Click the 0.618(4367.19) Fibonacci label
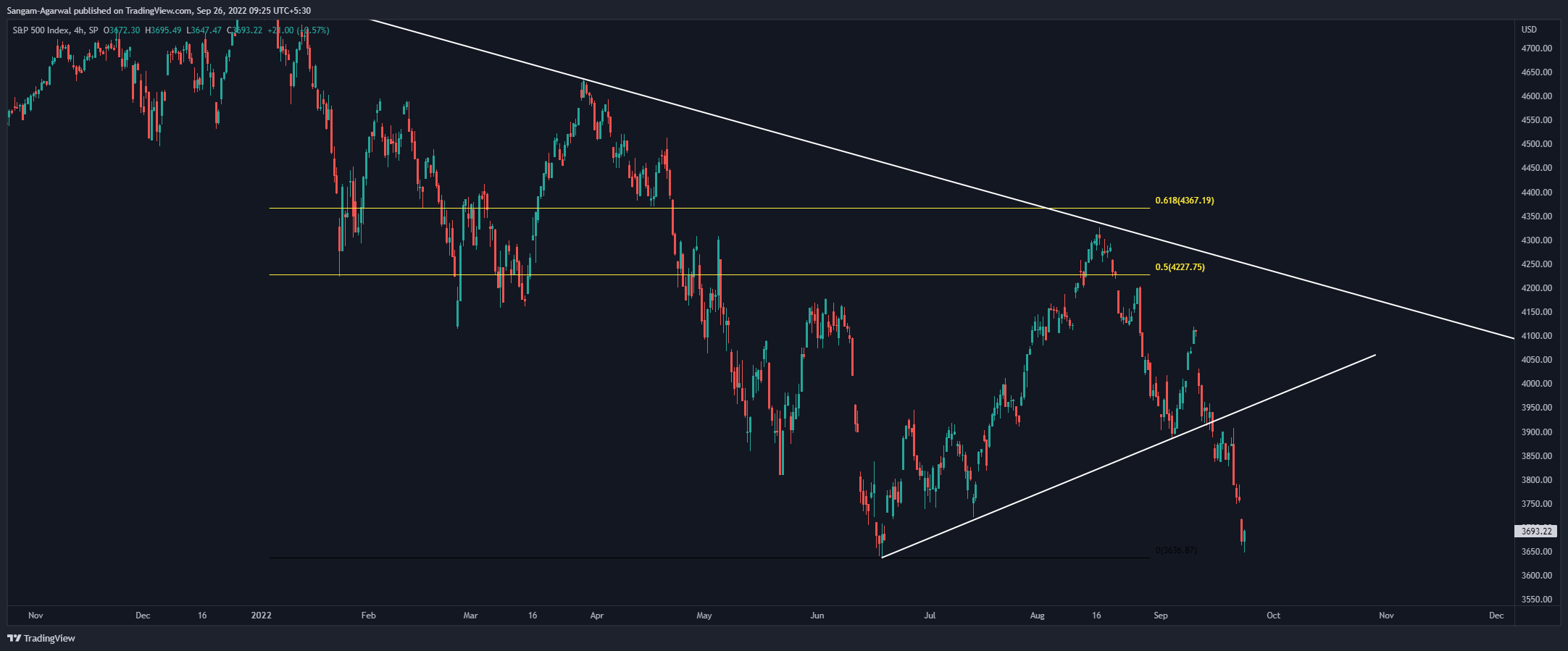Image resolution: width=1568 pixels, height=651 pixels. [1185, 201]
